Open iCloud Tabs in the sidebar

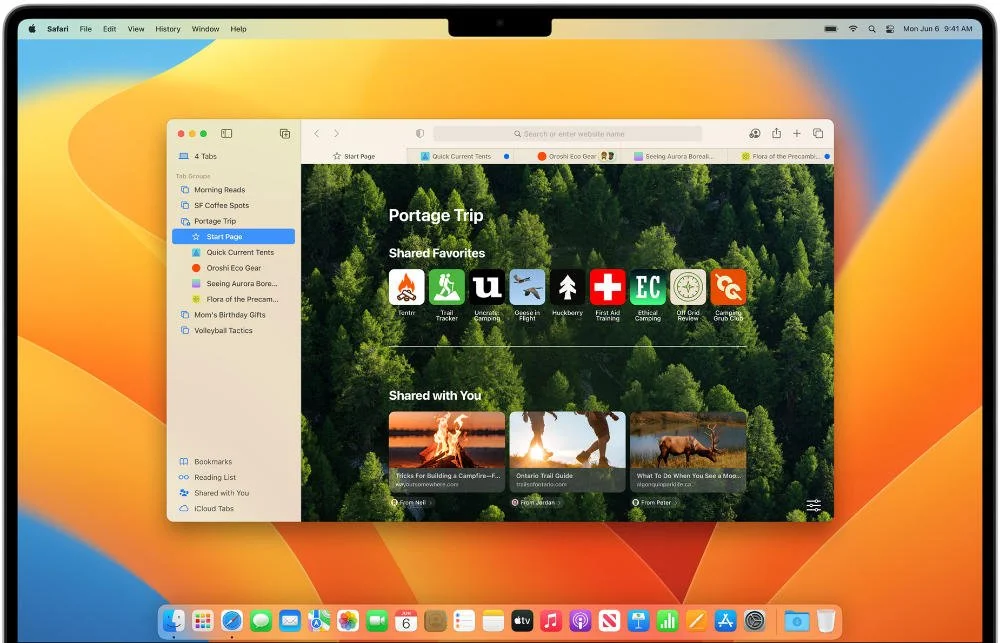pyautogui.click(x=233, y=508)
